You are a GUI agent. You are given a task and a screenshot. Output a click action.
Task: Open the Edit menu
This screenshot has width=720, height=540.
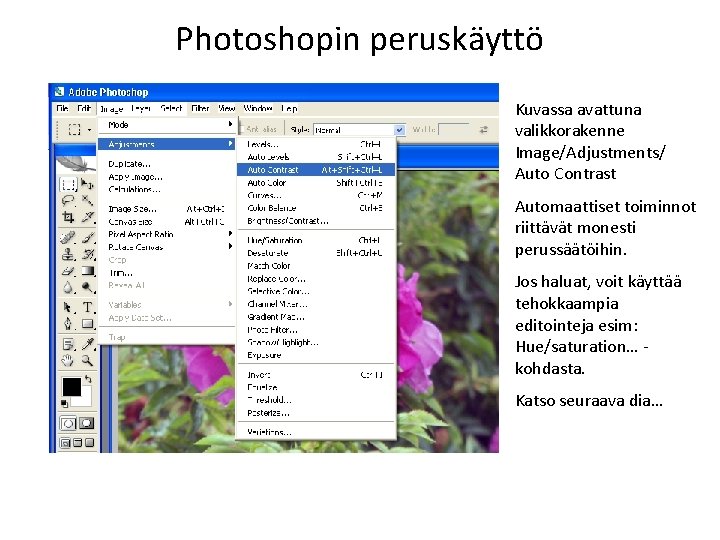(84, 108)
